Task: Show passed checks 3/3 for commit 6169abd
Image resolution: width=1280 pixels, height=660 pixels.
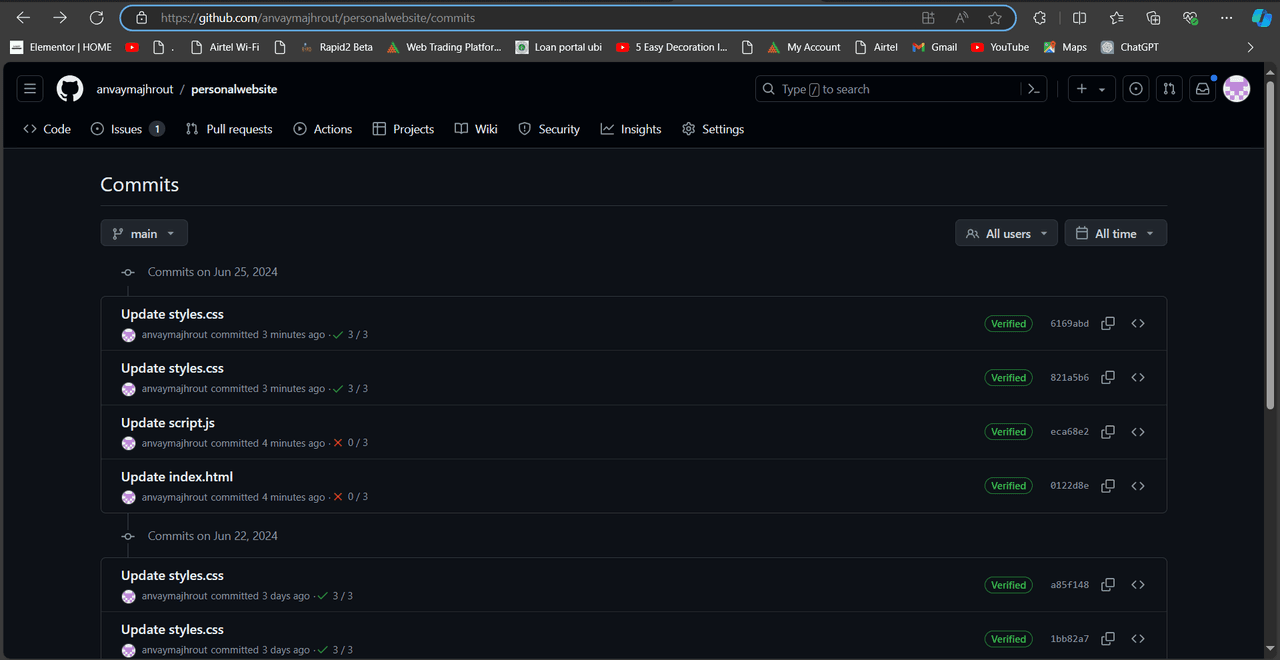Action: (x=351, y=335)
